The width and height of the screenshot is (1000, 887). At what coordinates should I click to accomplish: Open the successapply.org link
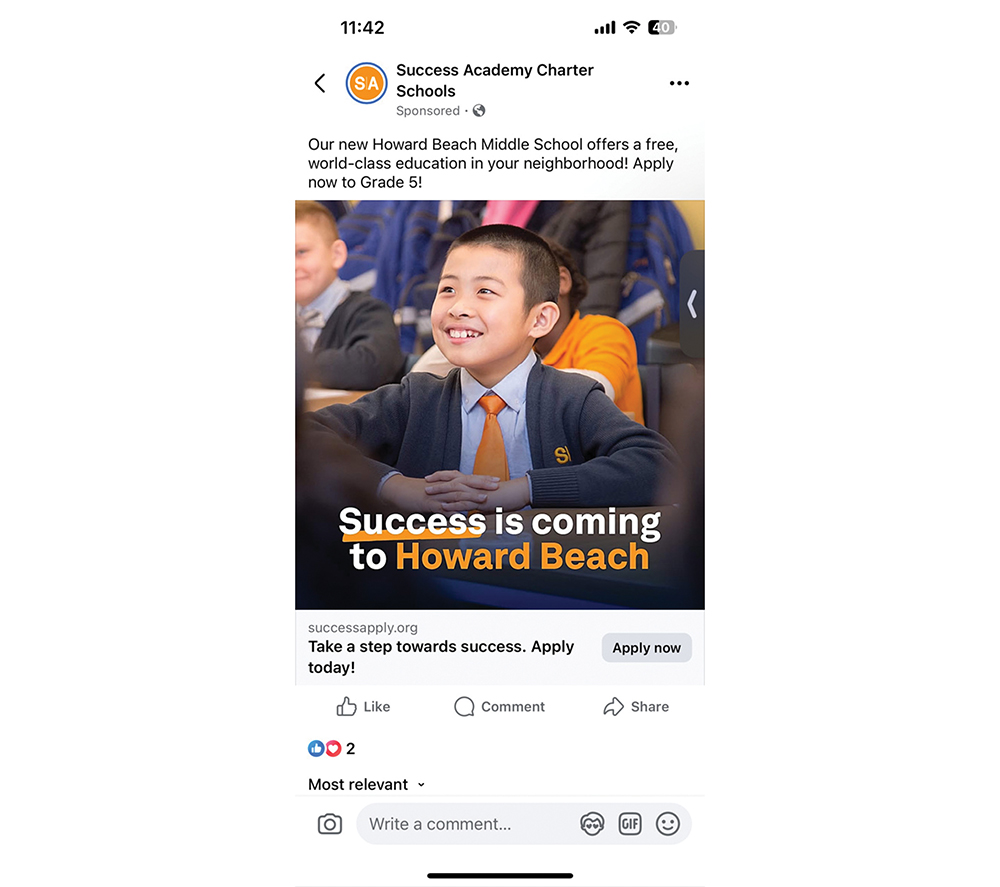(x=363, y=627)
